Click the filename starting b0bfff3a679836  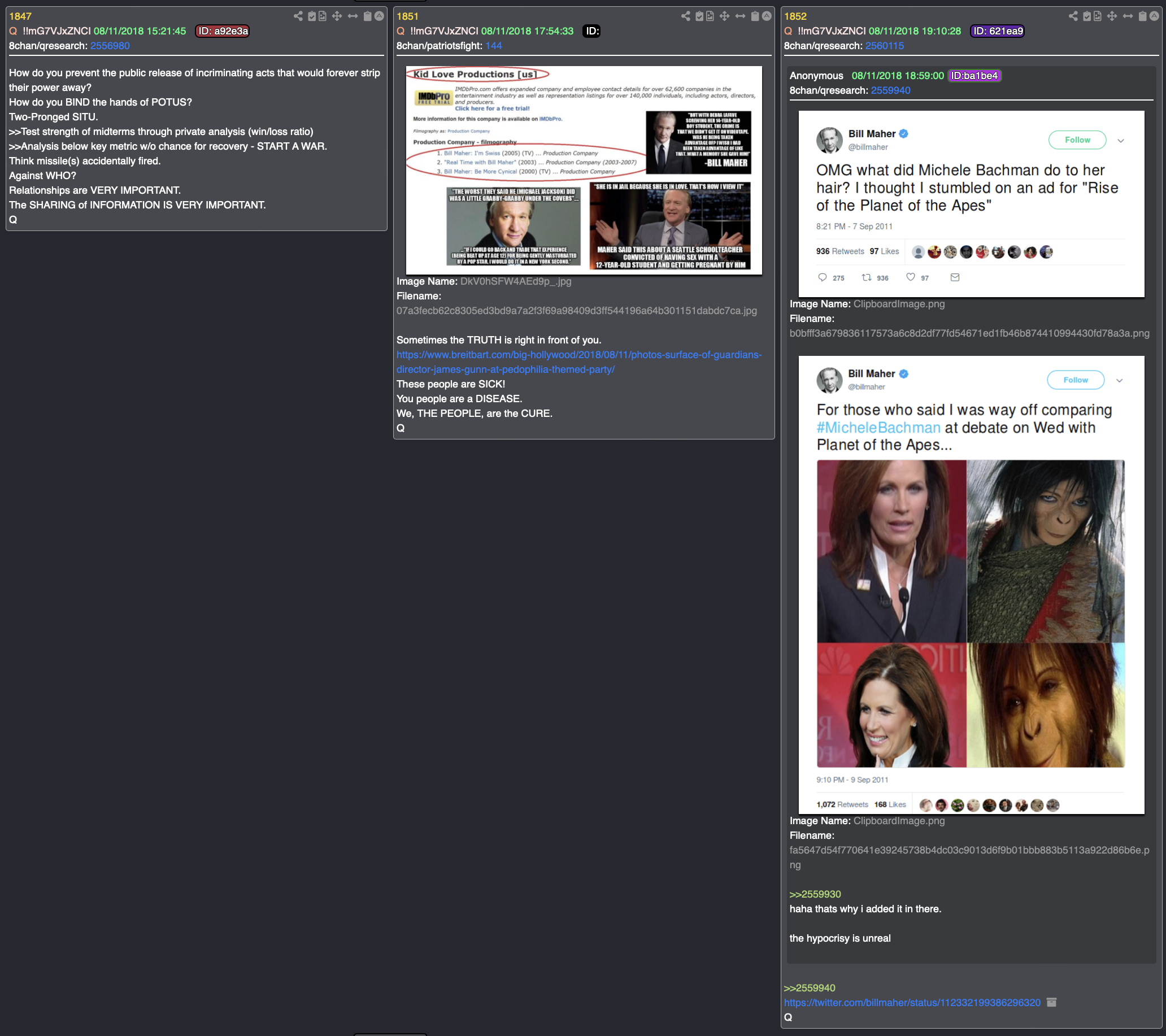tap(969, 333)
